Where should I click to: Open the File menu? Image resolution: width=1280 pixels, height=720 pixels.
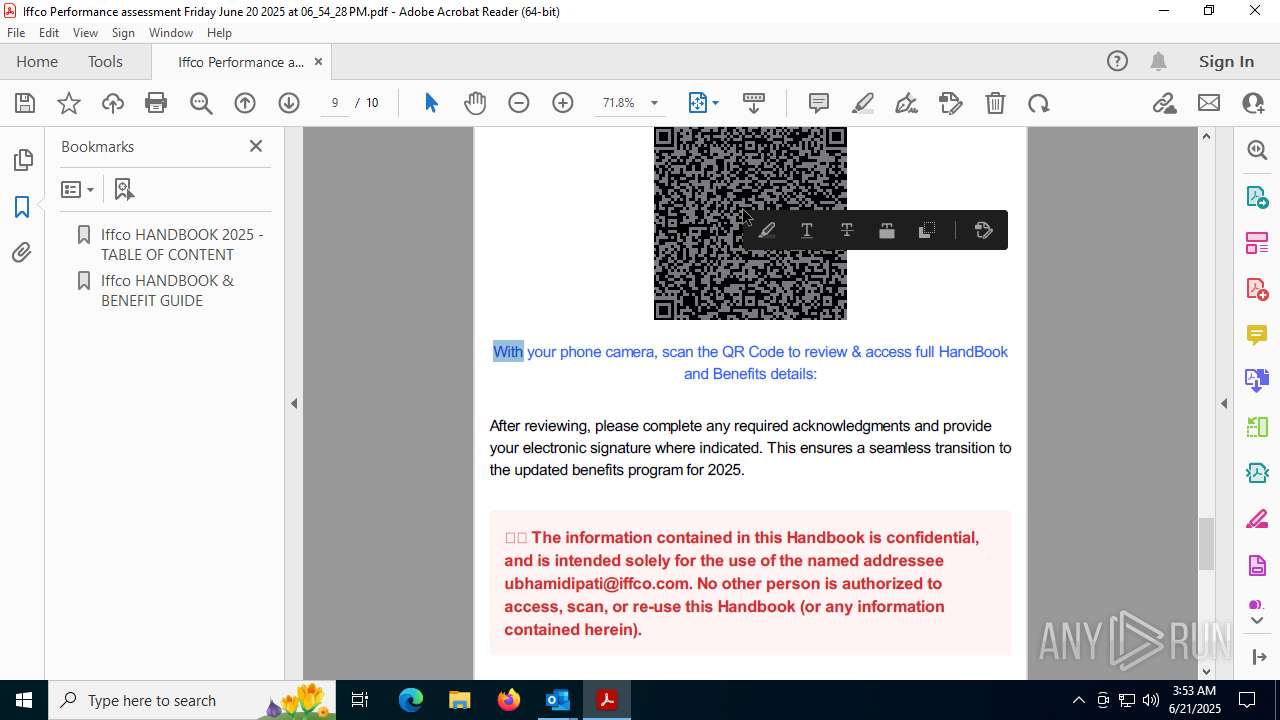(16, 33)
